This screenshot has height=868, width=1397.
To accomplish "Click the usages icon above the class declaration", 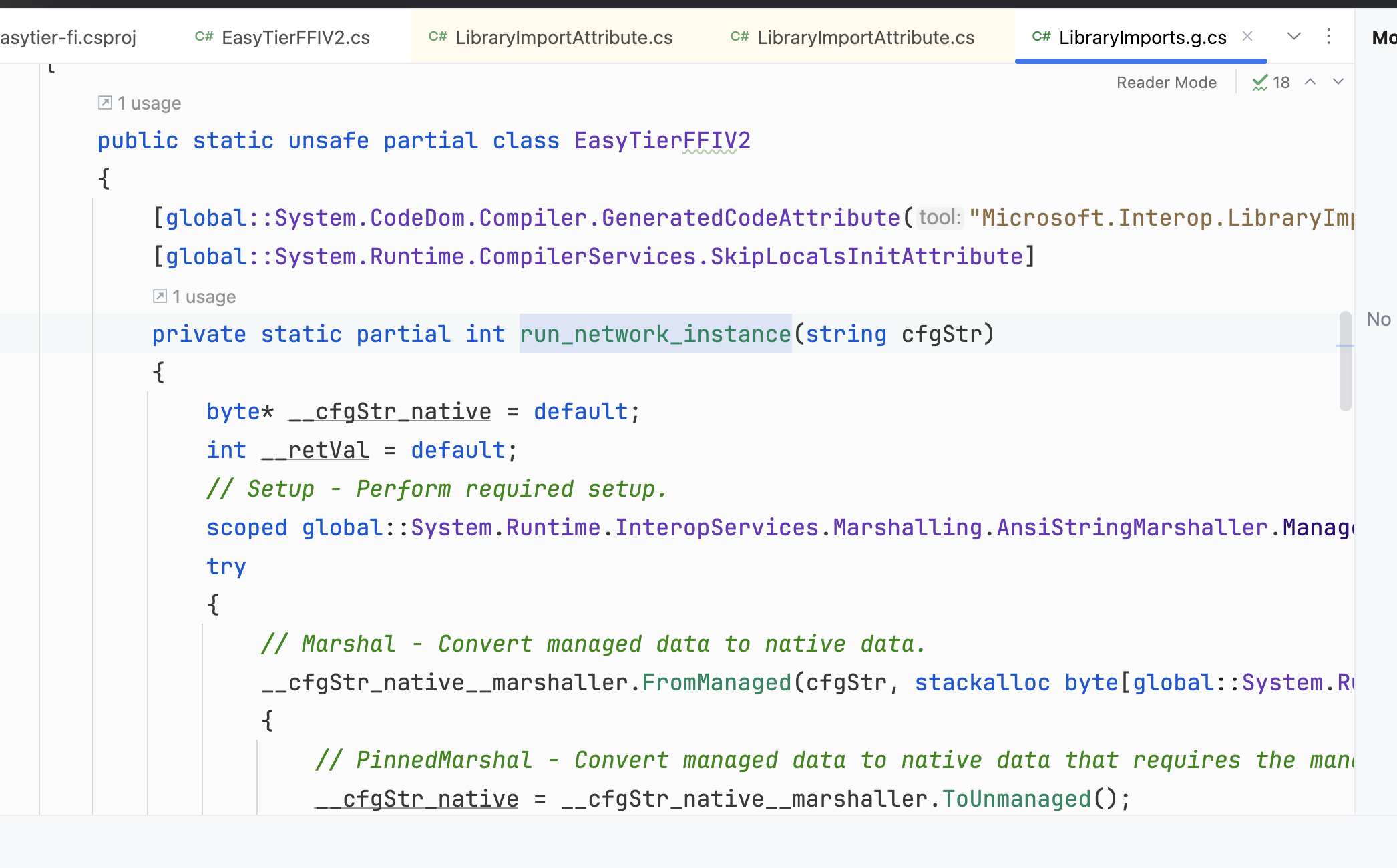I will point(105,103).
